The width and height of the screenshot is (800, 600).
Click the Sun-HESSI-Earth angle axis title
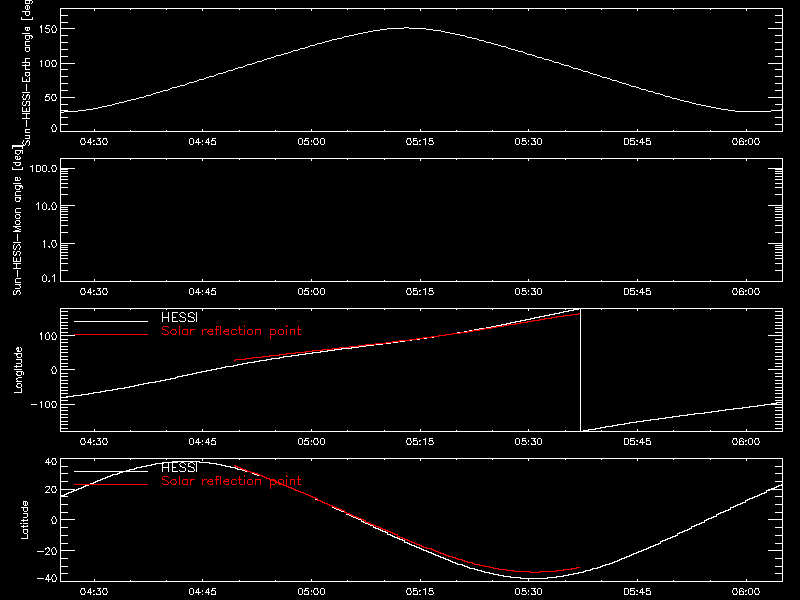click(x=27, y=72)
